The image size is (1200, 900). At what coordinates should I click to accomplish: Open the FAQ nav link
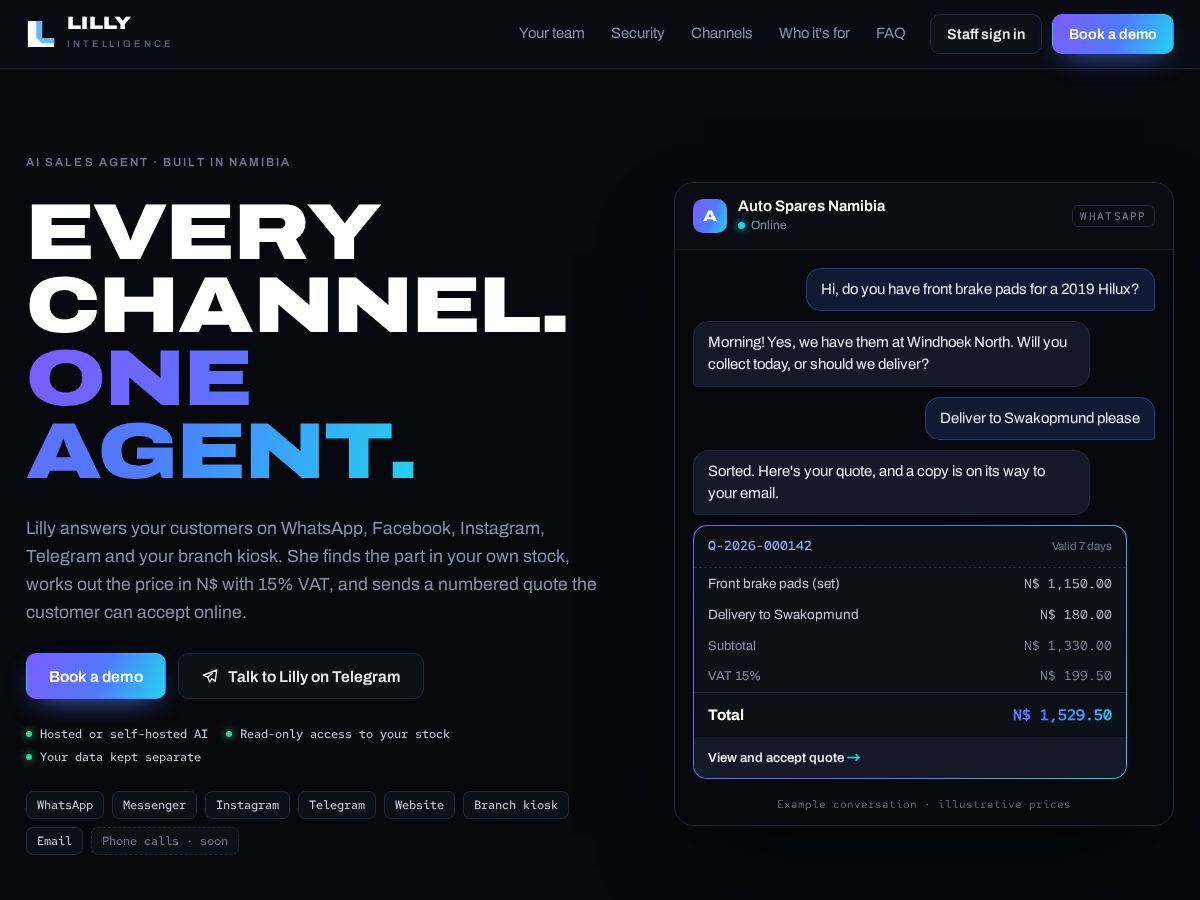click(x=891, y=33)
